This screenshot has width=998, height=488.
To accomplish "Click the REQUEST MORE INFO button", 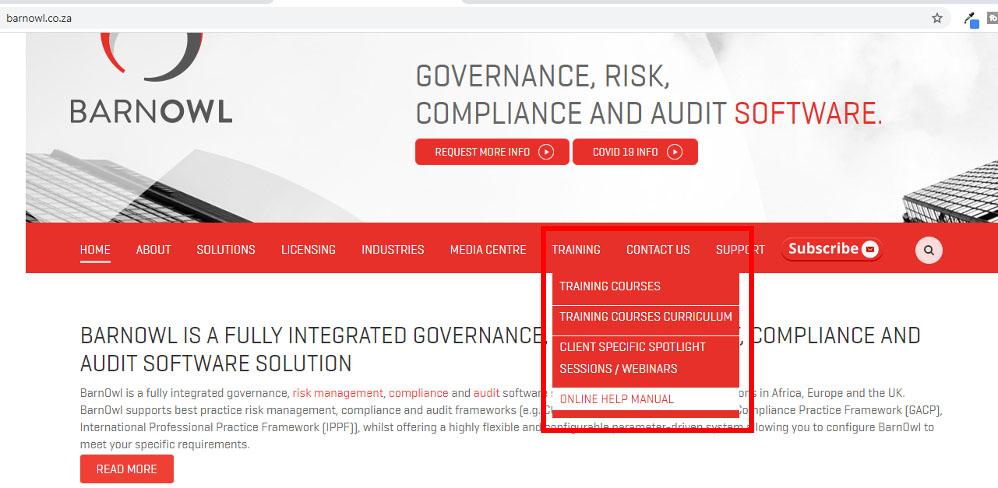I will (x=492, y=152).
